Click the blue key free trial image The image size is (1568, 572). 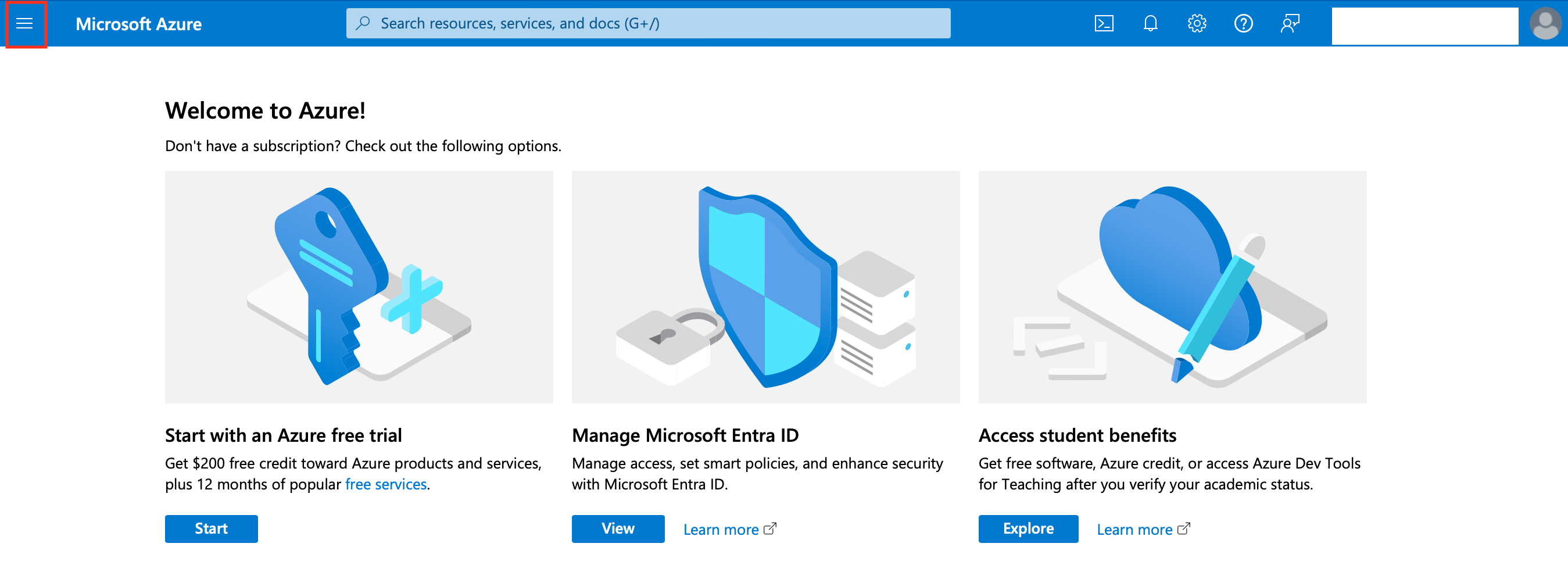pos(359,287)
